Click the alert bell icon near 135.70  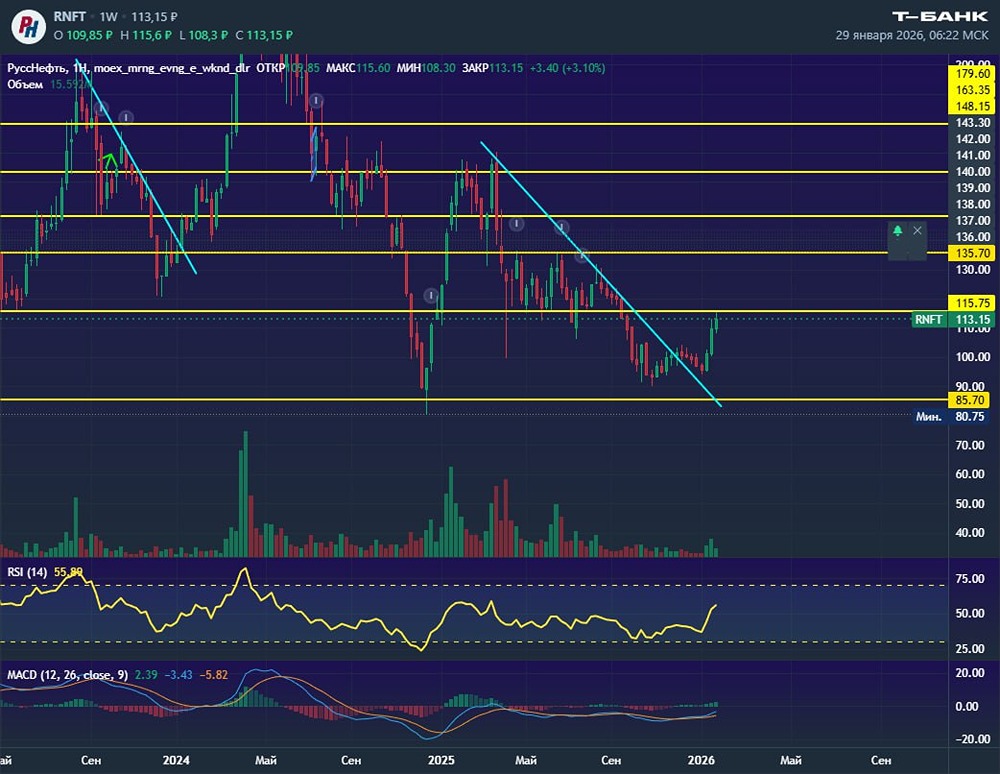[x=897, y=231]
